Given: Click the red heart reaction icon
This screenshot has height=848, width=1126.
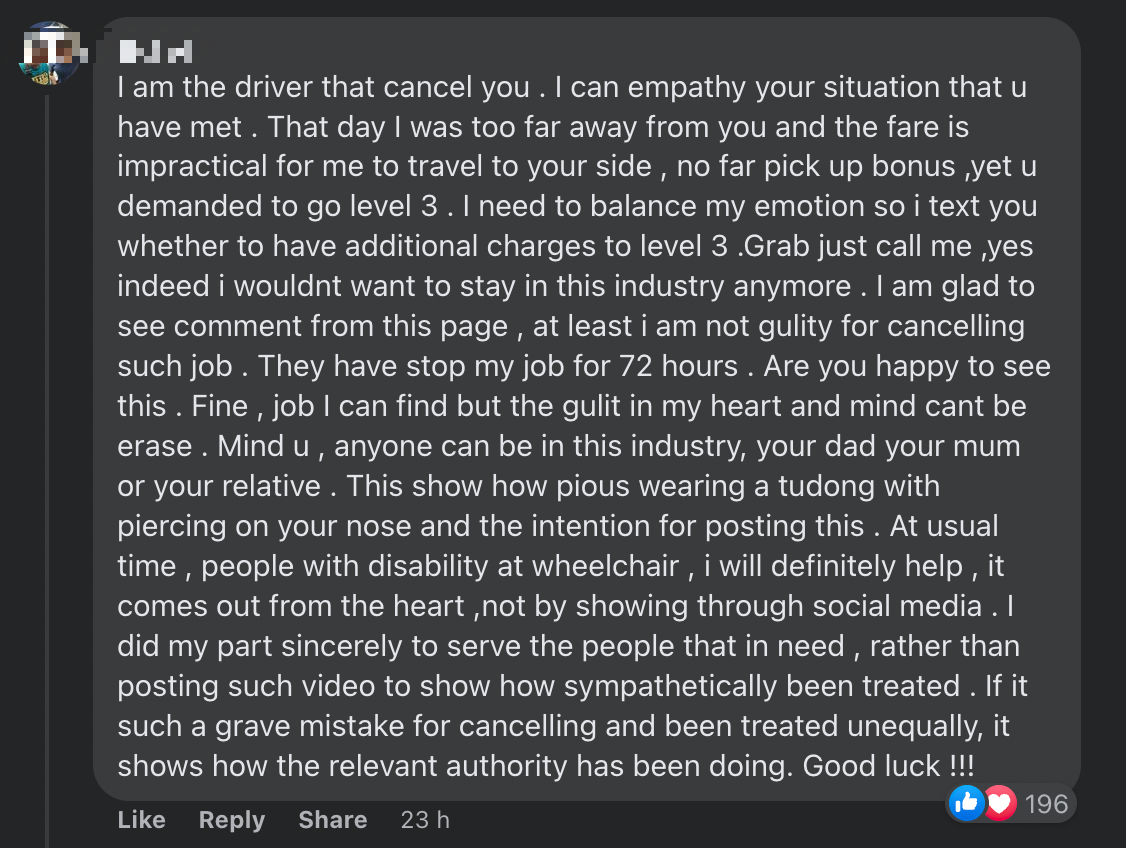Looking at the screenshot, I should pyautogui.click(x=1001, y=803).
